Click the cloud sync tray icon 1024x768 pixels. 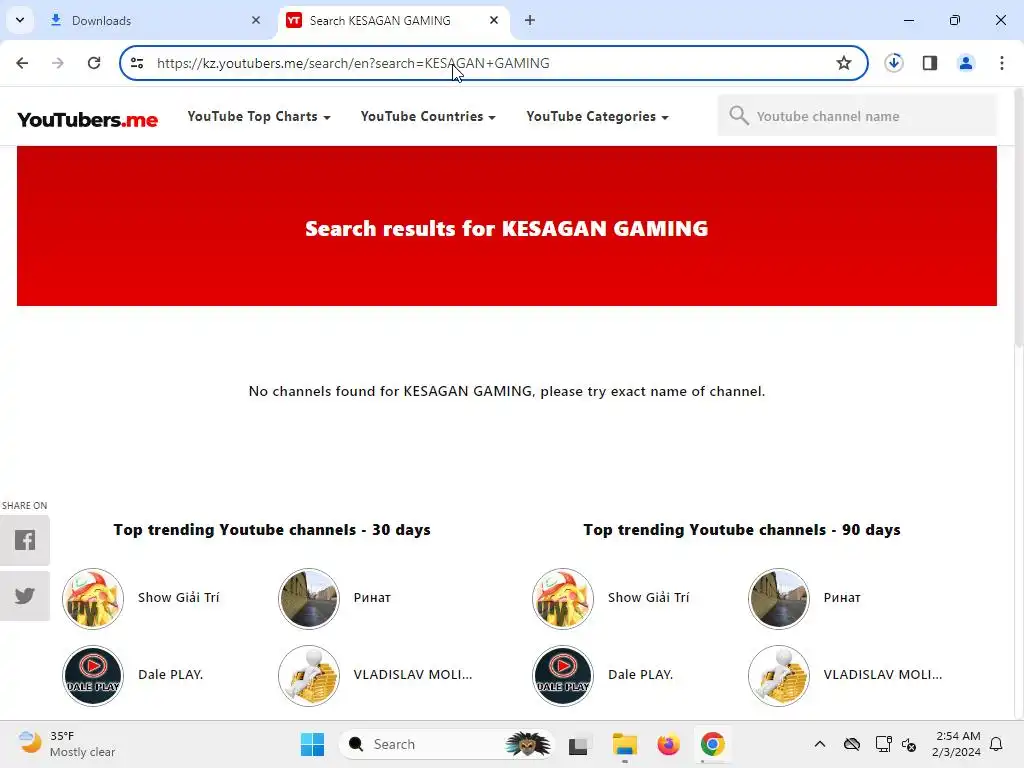point(852,744)
